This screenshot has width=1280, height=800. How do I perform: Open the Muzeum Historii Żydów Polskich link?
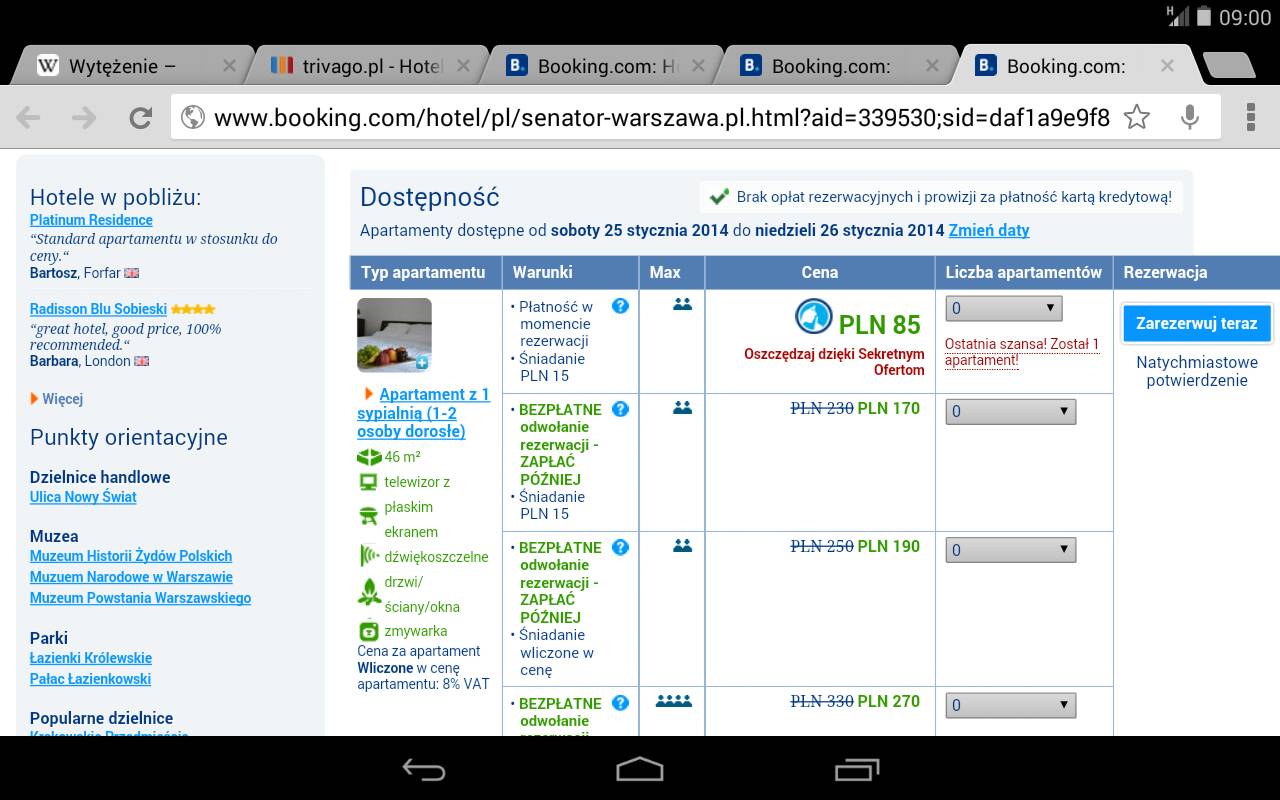click(x=131, y=556)
